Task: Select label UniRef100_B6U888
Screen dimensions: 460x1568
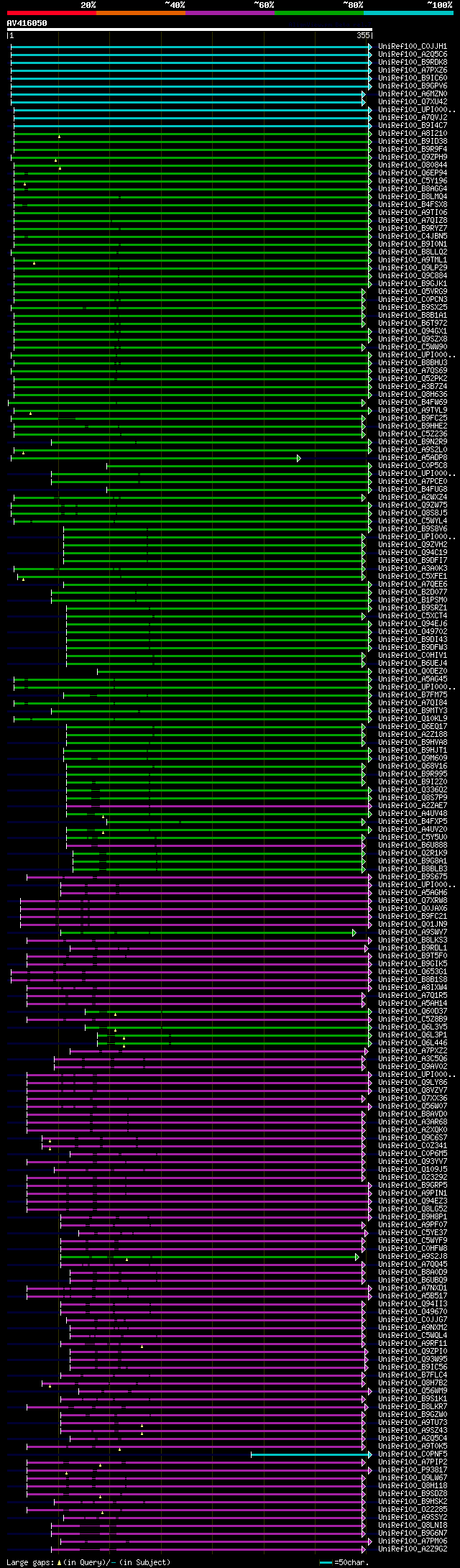Action: pos(413,845)
